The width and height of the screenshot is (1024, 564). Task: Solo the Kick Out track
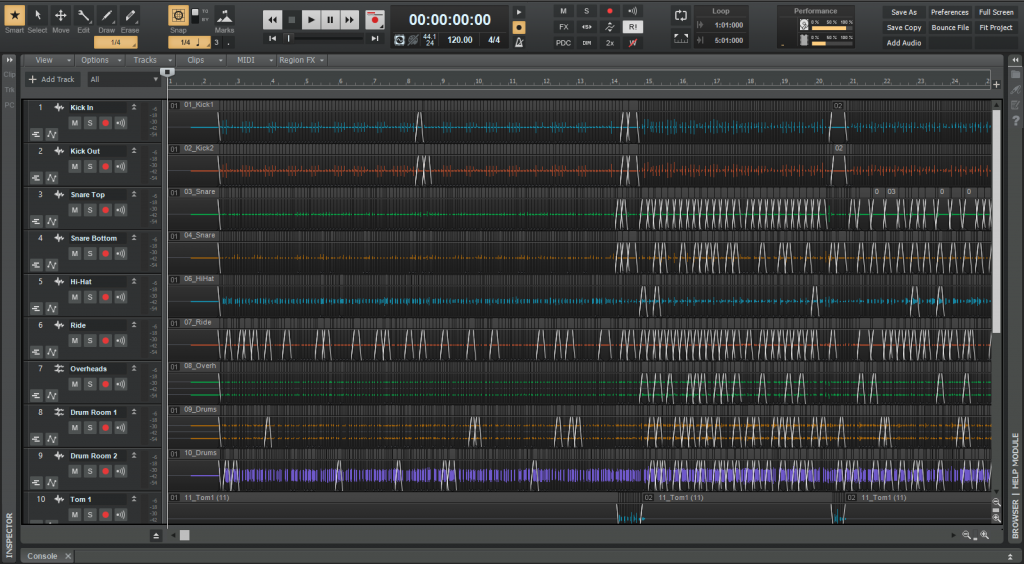(x=90, y=166)
